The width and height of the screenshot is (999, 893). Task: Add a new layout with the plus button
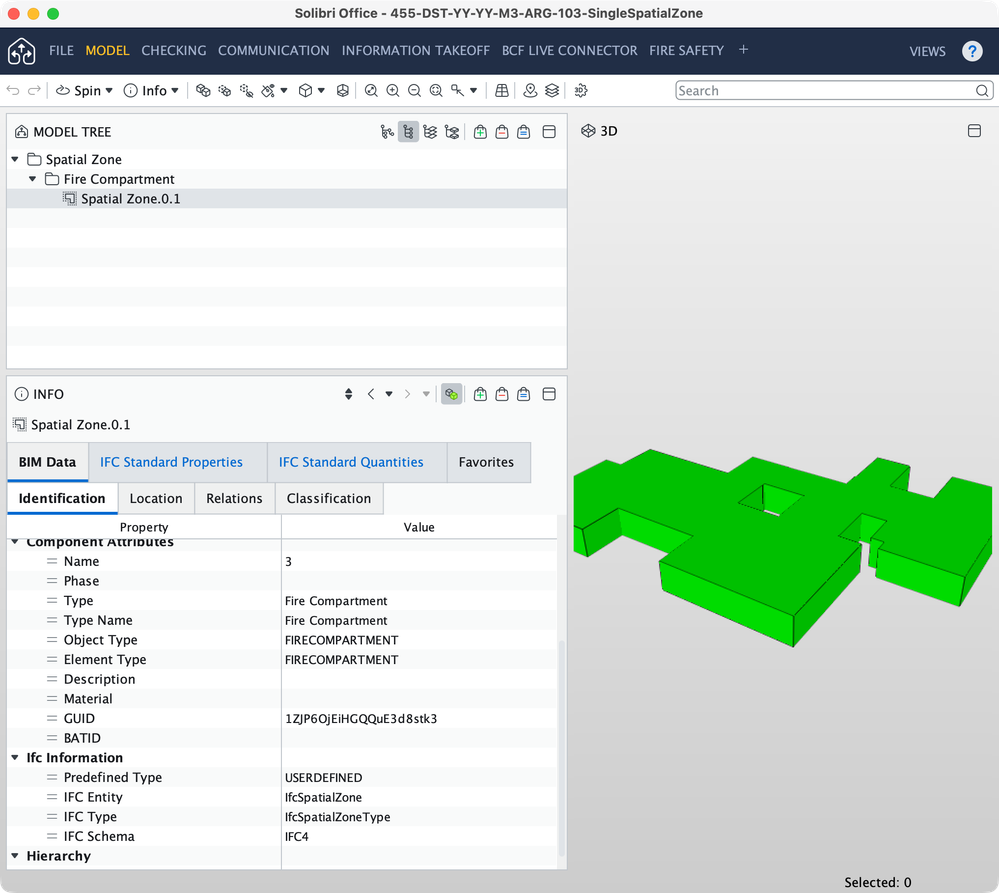[743, 50]
